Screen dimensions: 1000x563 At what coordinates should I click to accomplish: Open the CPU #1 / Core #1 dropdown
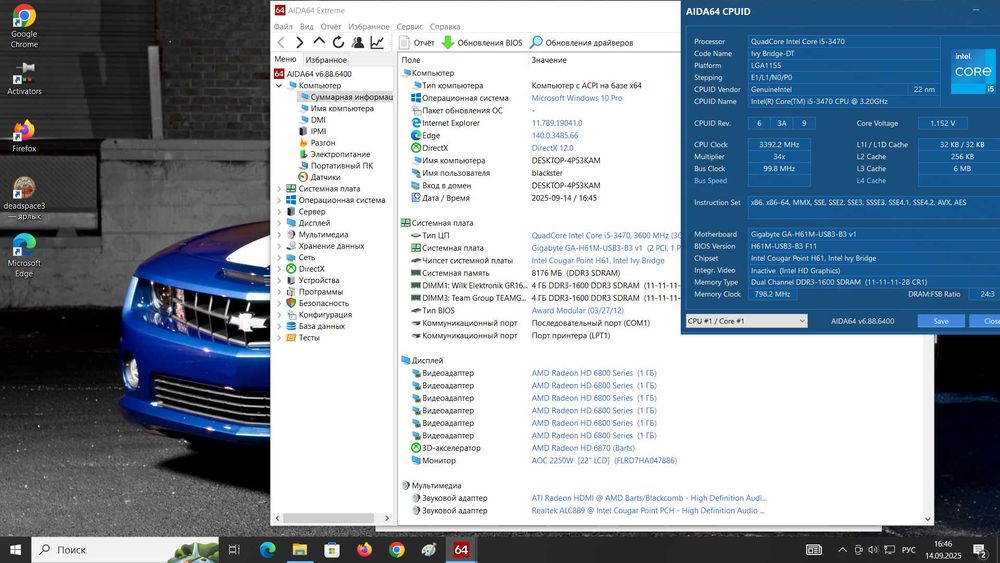point(746,321)
